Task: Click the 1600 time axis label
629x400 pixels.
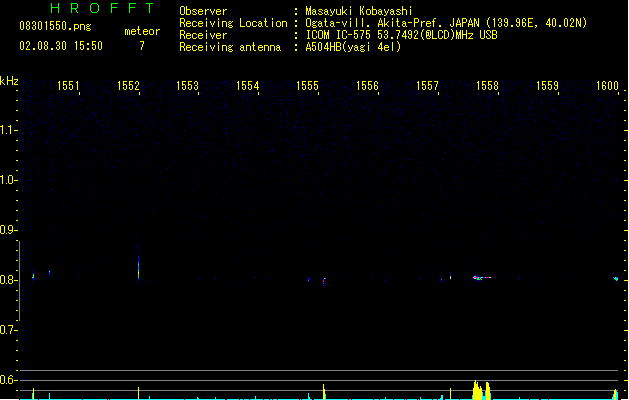Action: 607,86
